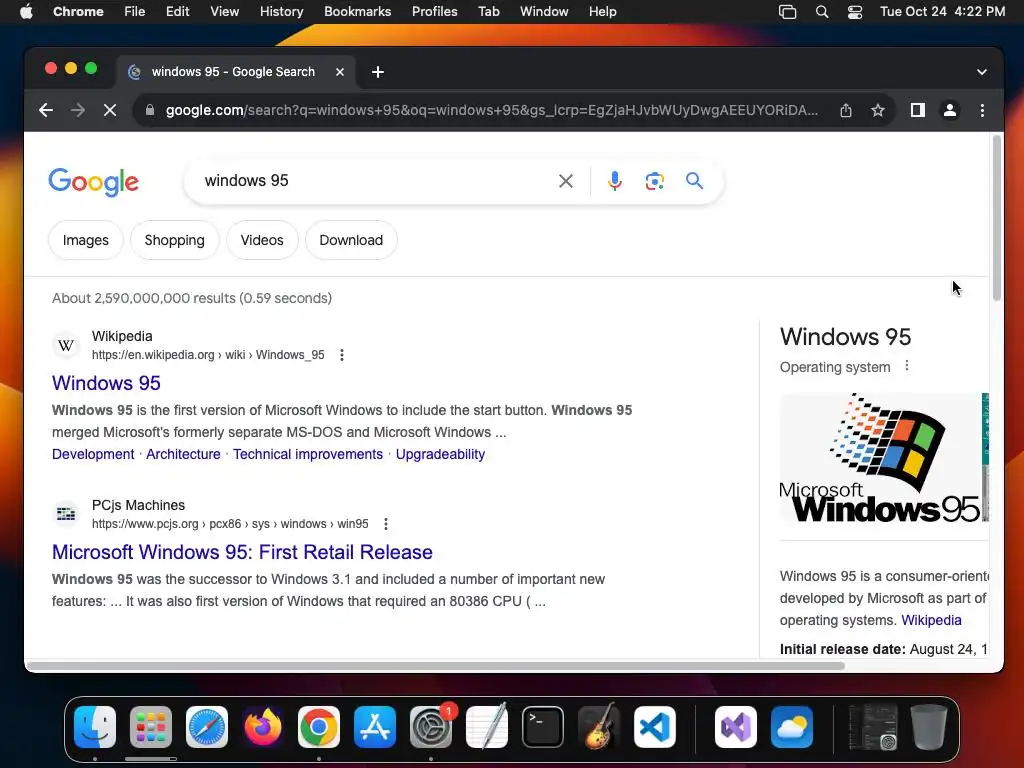Open the Windows 95 logo image
1024x768 pixels.
(880, 457)
